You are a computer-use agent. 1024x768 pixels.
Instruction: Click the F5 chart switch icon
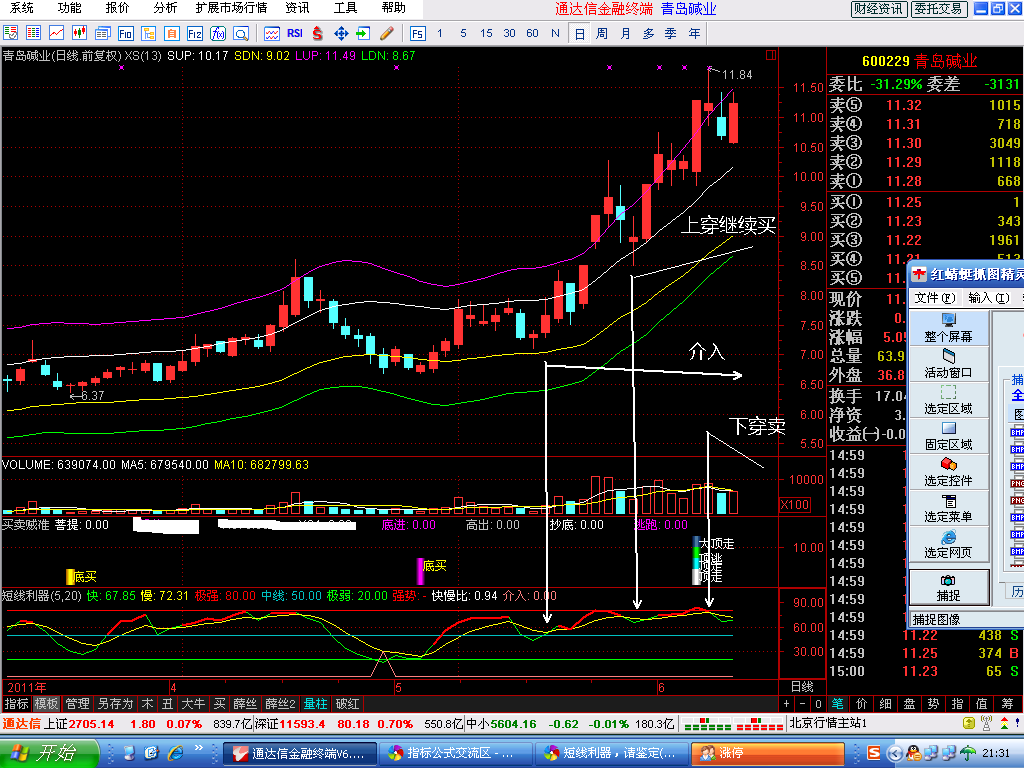tap(417, 33)
